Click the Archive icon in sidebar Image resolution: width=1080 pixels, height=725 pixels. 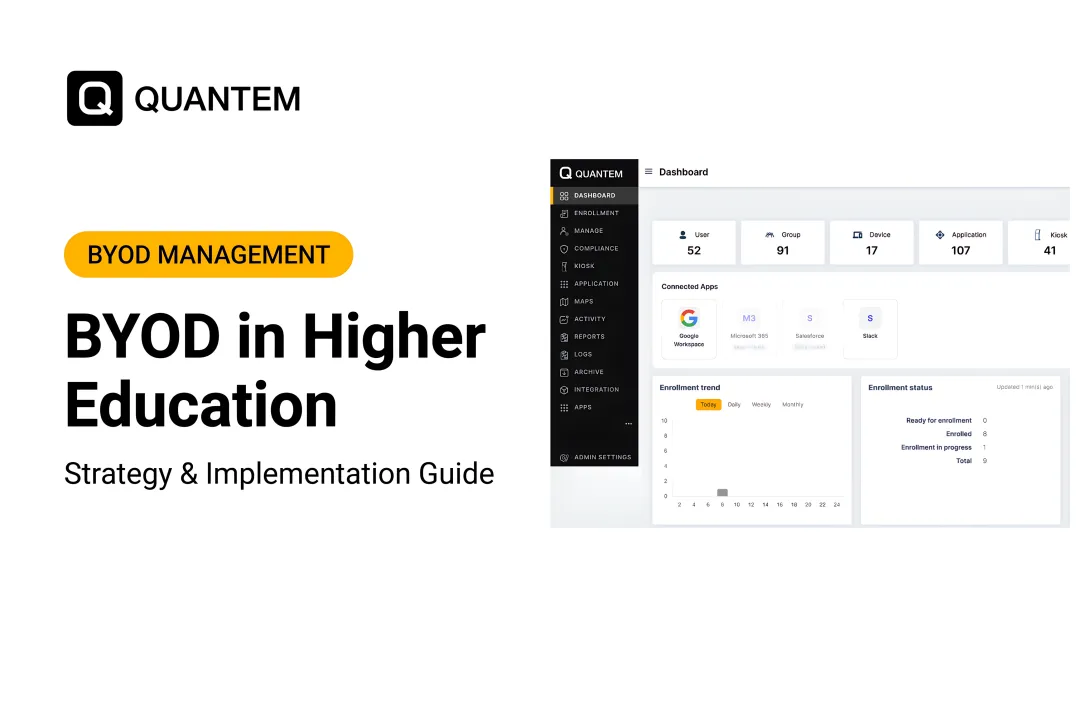pos(564,372)
